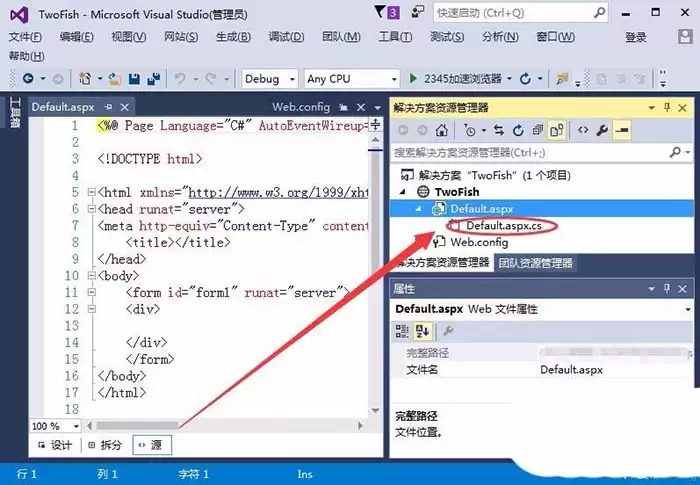Image resolution: width=700 pixels, height=485 pixels.
Task: Switch to 拆分 view
Action: [x=105, y=445]
